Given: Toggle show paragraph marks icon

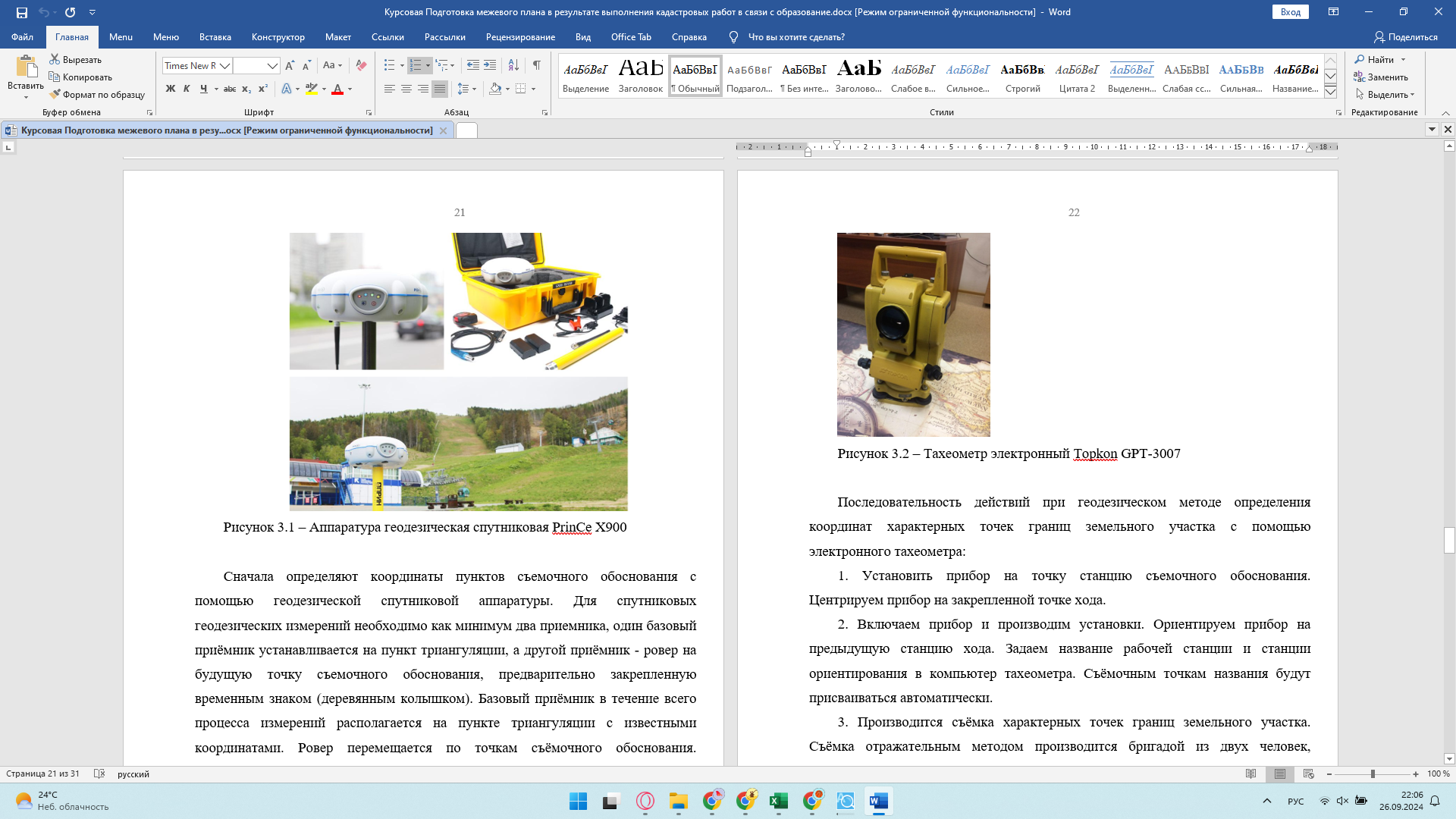Looking at the screenshot, I should [x=536, y=65].
